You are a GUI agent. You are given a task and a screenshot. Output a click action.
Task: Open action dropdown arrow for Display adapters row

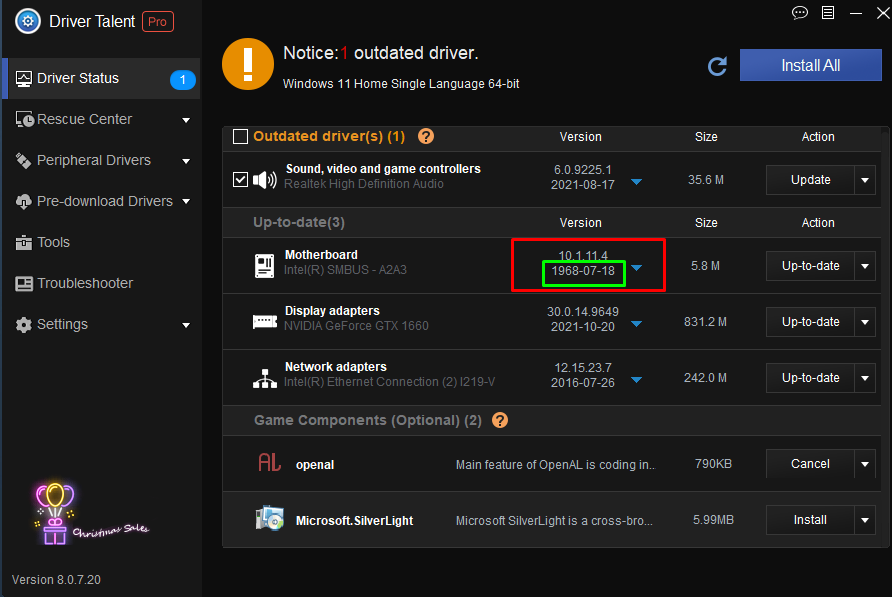point(865,322)
